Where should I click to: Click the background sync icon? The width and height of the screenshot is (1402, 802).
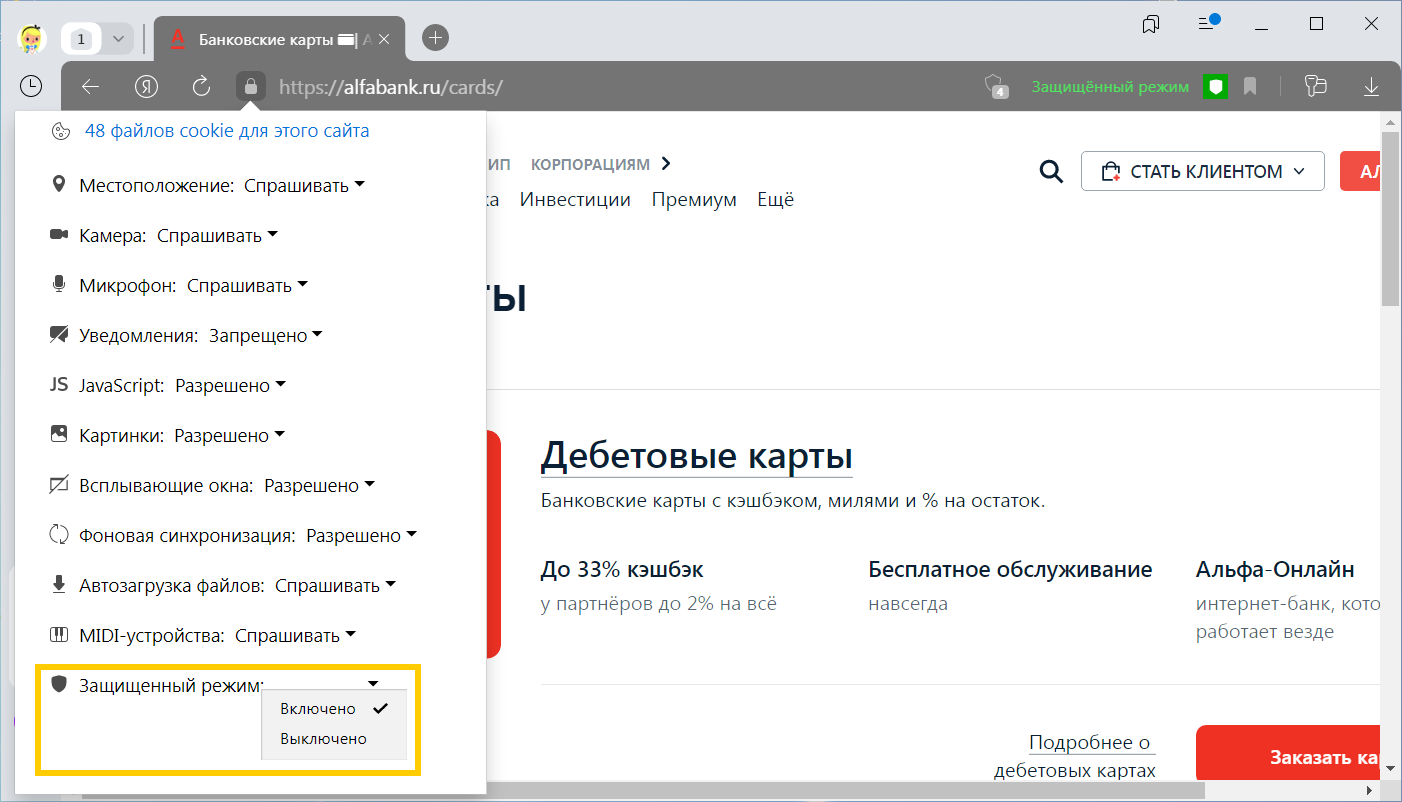[58, 535]
